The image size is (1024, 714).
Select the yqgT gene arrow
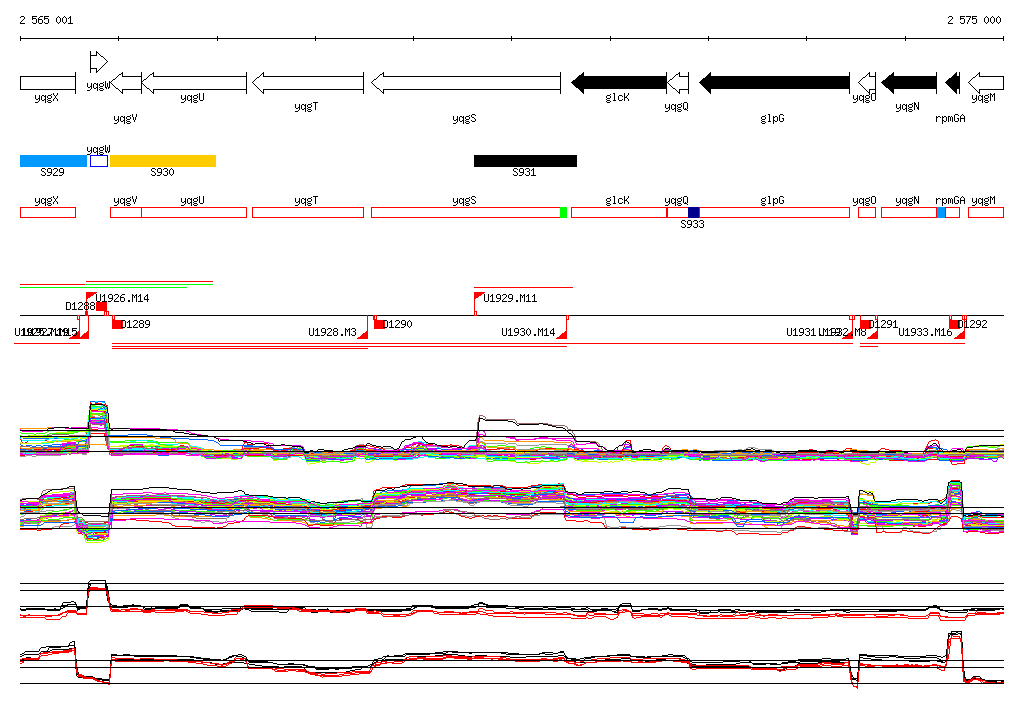tap(307, 83)
